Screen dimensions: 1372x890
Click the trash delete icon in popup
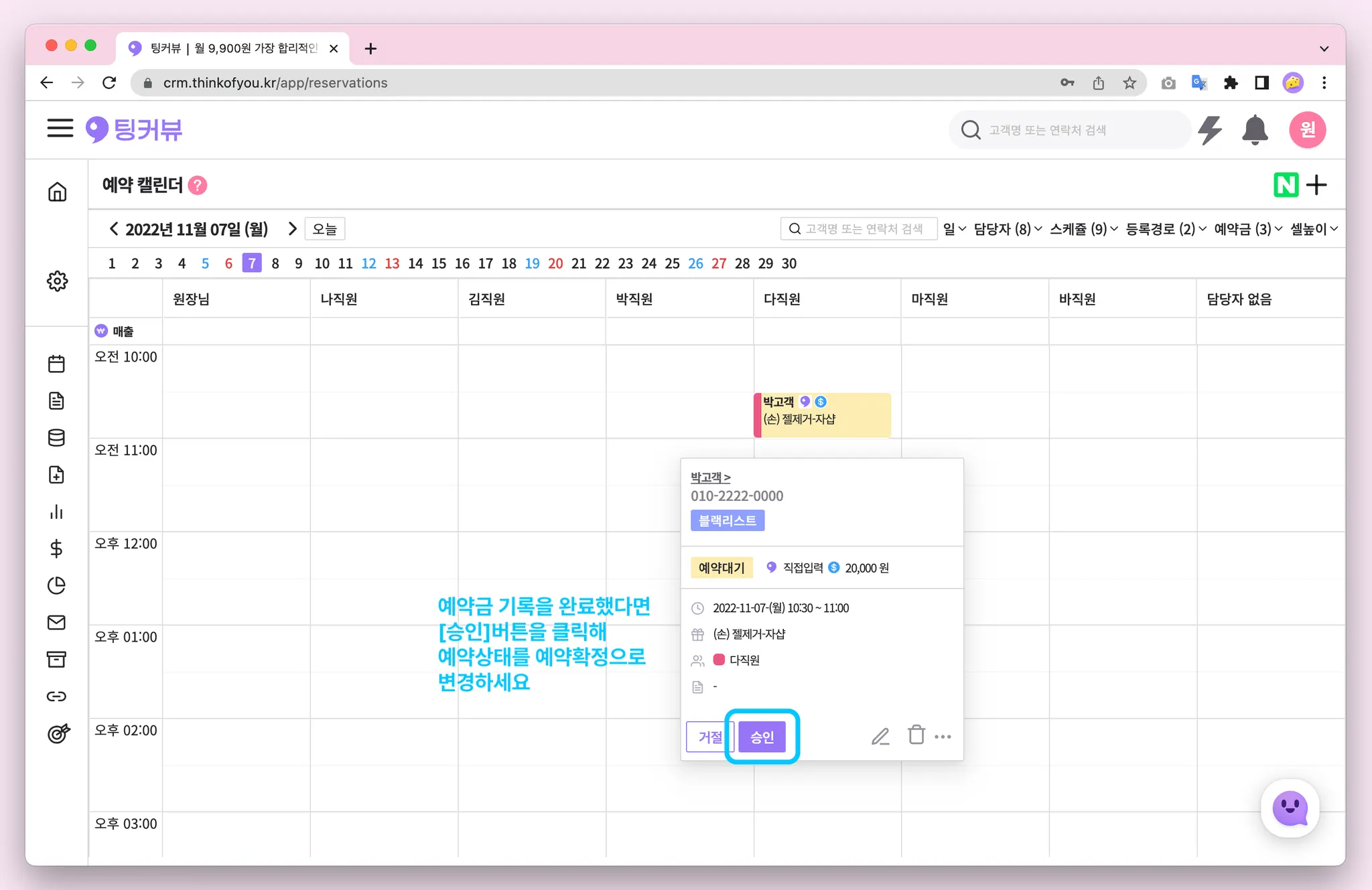916,735
